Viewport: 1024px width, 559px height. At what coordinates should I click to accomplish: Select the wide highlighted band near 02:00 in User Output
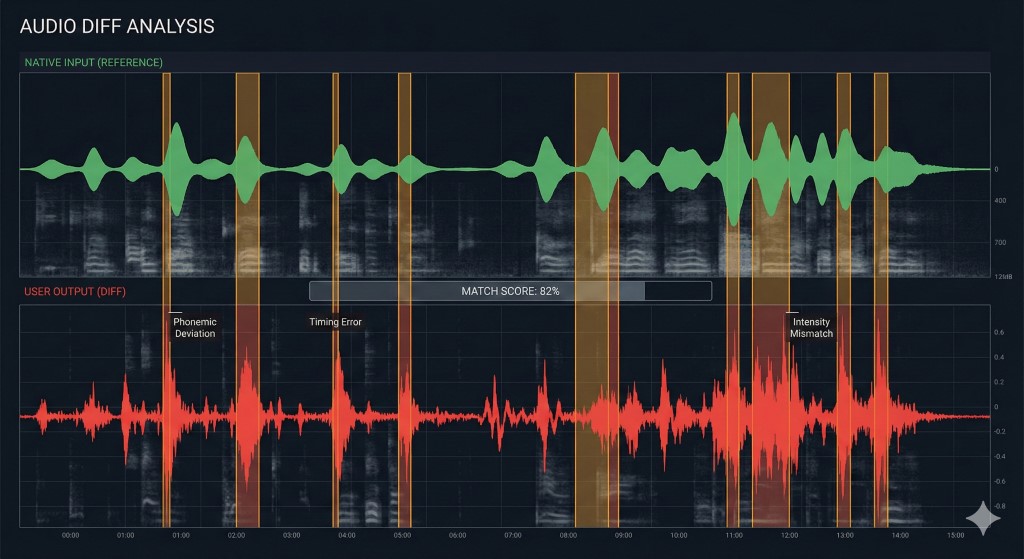click(x=248, y=416)
